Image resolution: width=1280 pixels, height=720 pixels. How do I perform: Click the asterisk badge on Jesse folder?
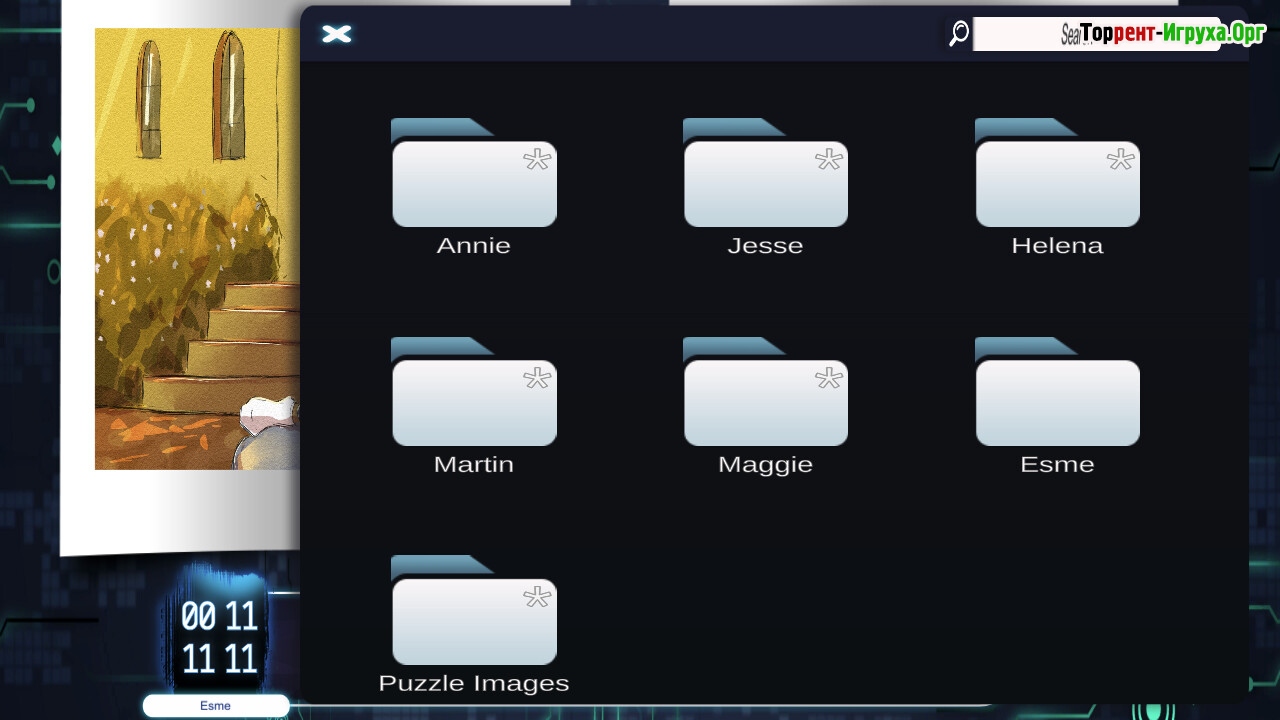pyautogui.click(x=829, y=160)
